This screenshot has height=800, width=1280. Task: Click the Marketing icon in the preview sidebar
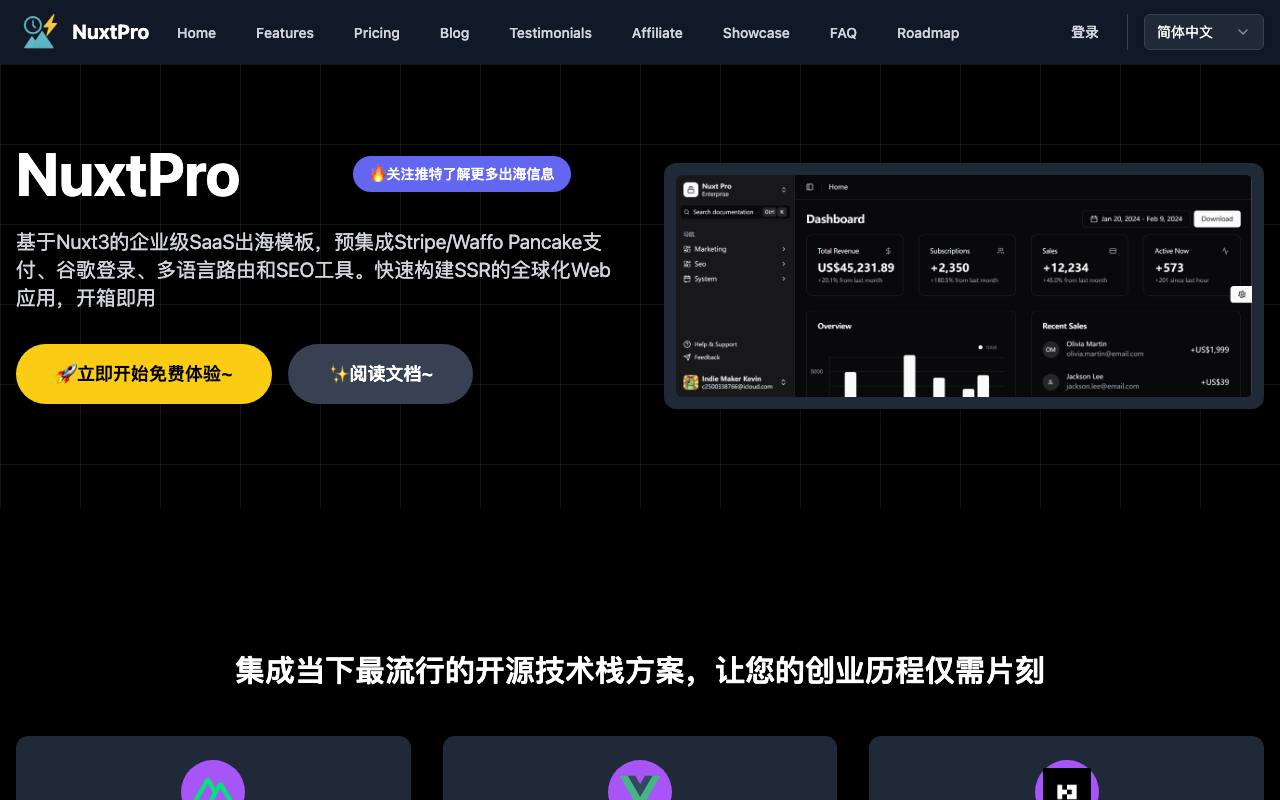[x=687, y=249]
